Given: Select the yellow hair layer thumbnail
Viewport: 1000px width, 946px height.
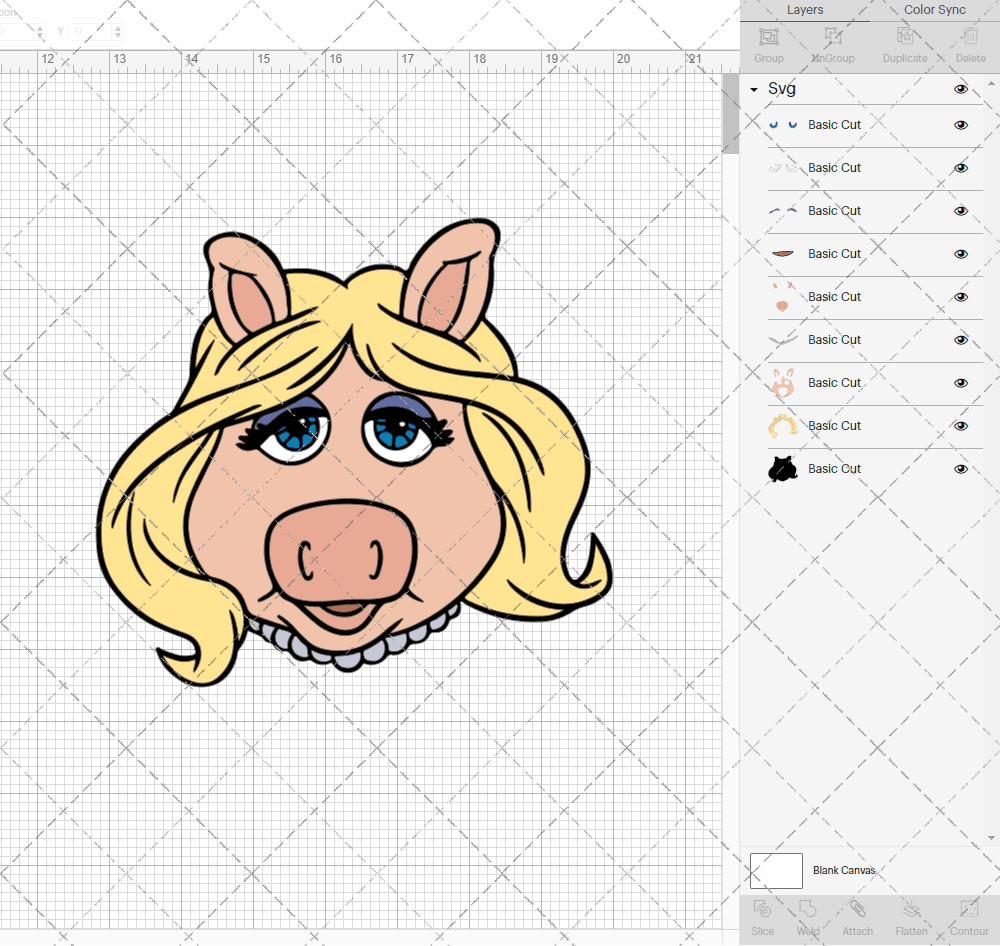Looking at the screenshot, I should (x=783, y=425).
